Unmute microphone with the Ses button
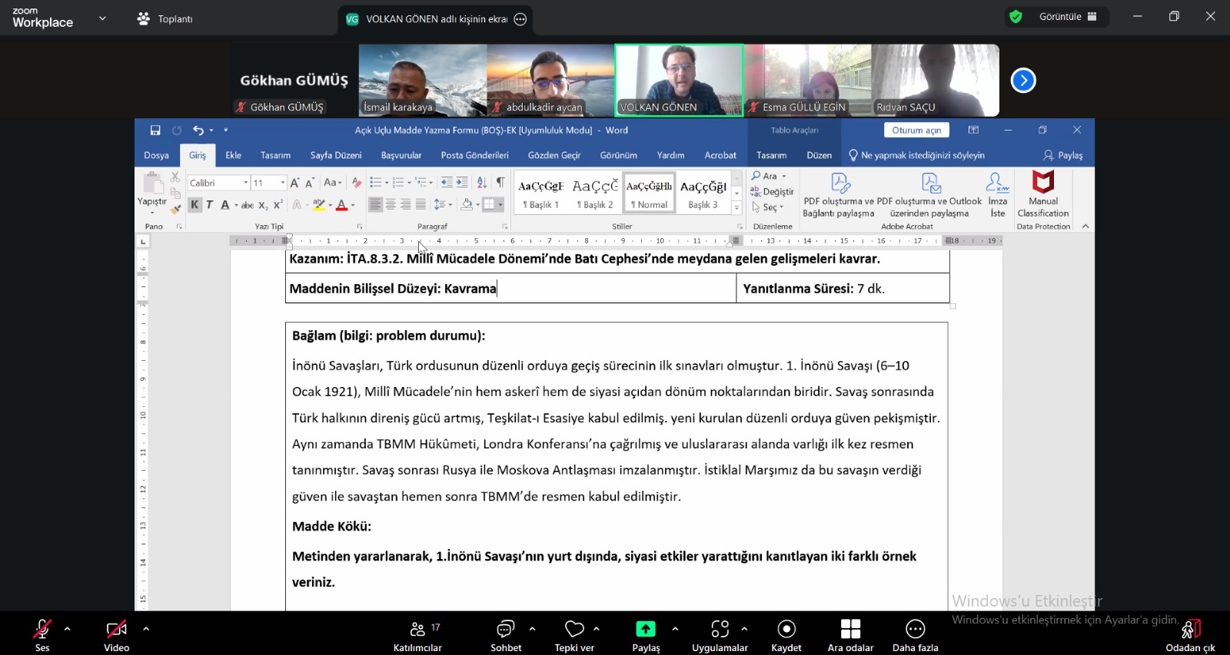1230x655 pixels. point(42,636)
